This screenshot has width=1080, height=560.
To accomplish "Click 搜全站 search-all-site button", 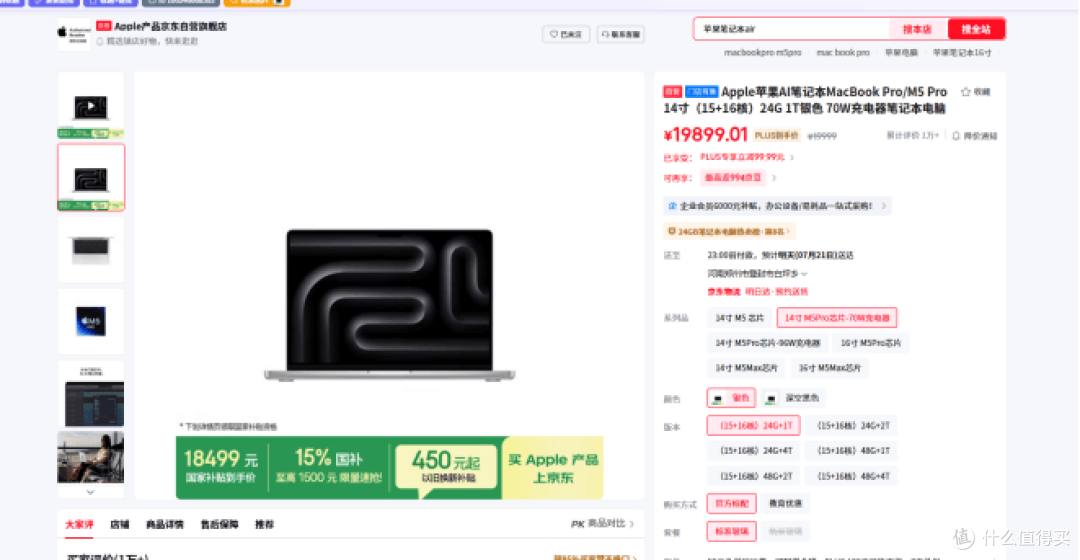I will (976, 29).
